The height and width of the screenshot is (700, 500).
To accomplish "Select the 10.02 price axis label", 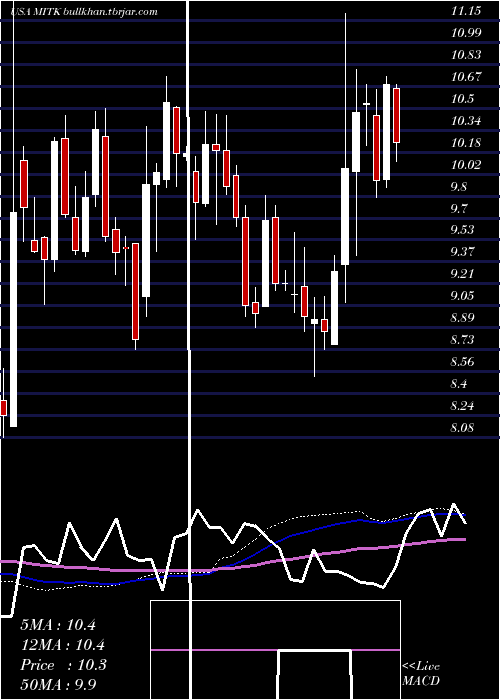I will point(466,164).
